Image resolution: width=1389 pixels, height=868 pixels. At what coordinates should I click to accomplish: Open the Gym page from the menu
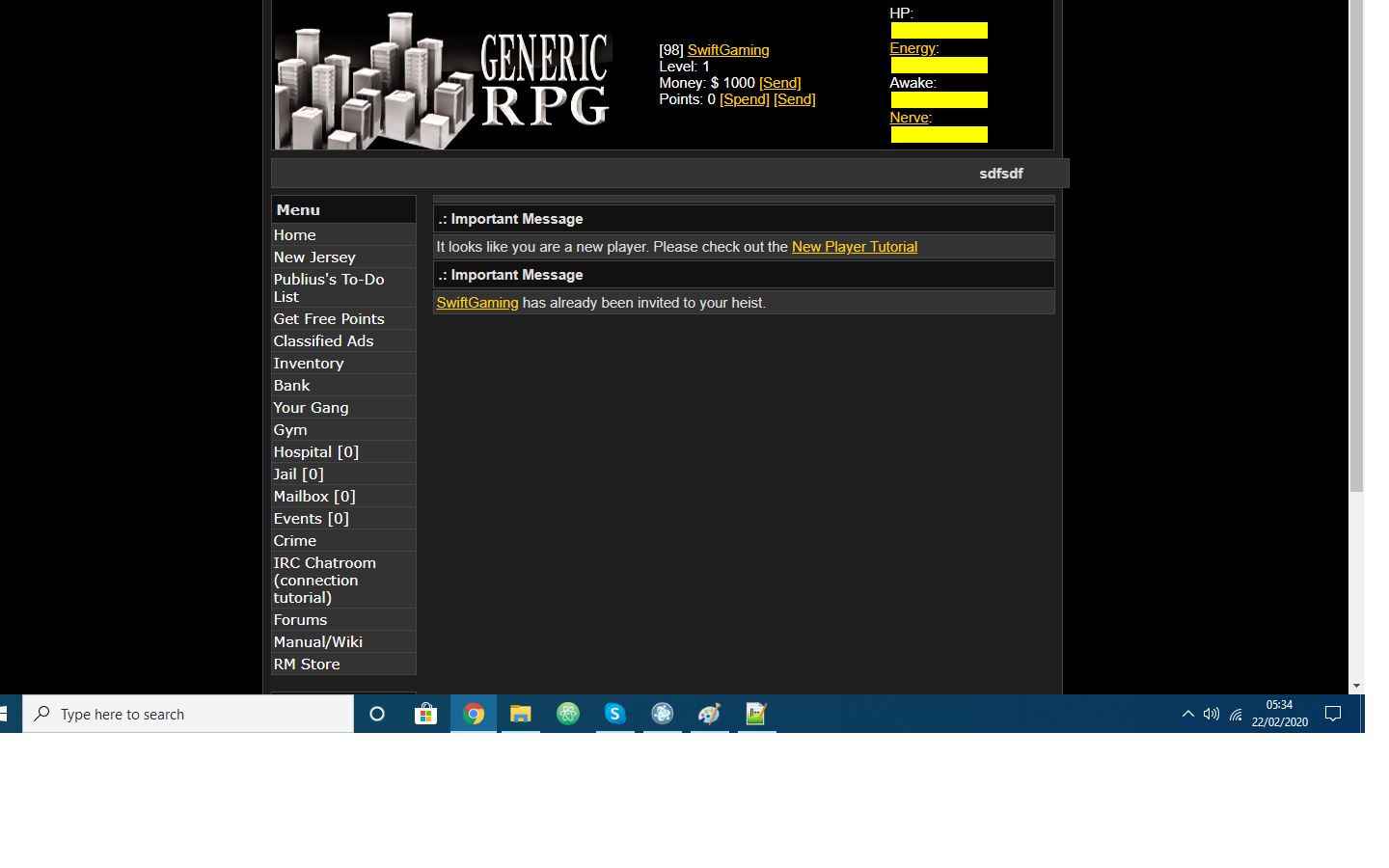tap(290, 430)
